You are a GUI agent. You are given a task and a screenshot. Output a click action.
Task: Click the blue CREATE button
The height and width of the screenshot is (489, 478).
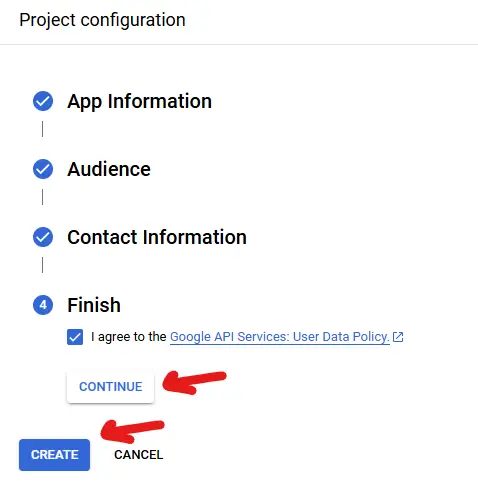[54, 455]
